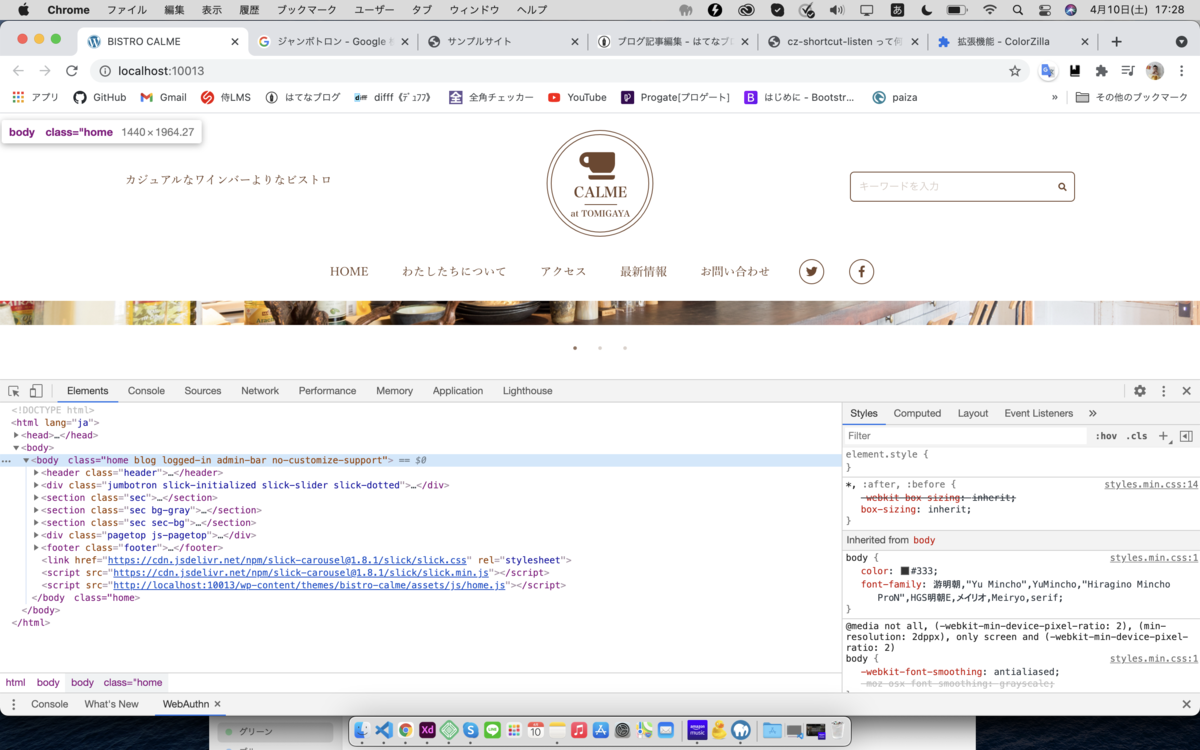Open the Event Listeners tab

[x=1039, y=413]
